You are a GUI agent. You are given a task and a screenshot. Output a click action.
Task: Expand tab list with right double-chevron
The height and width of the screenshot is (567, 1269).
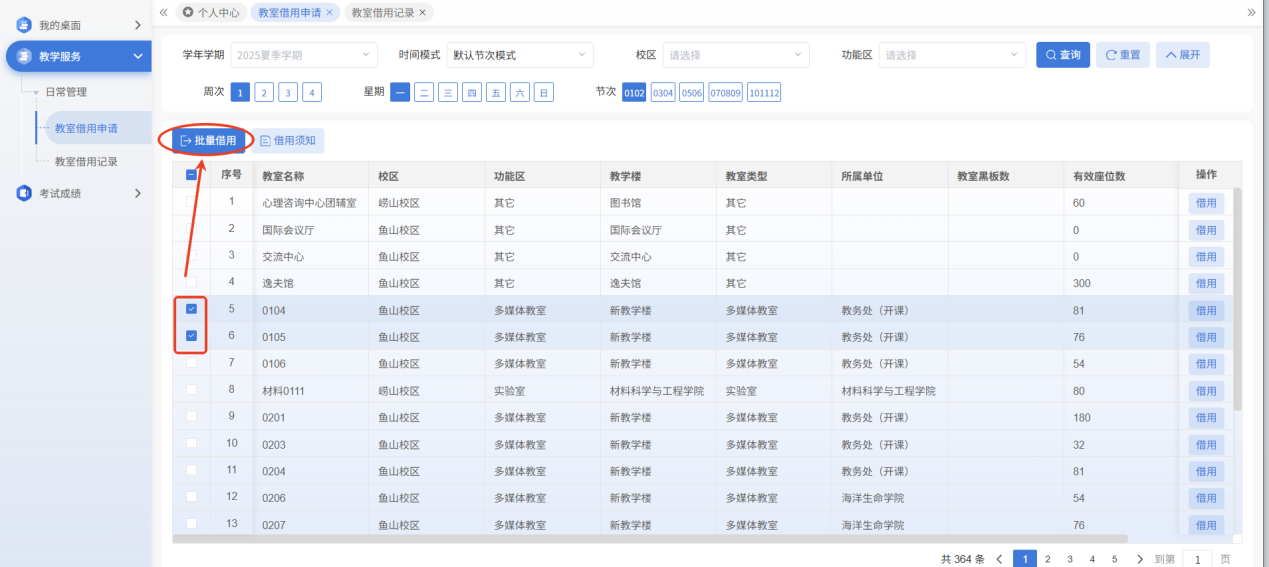[1251, 12]
